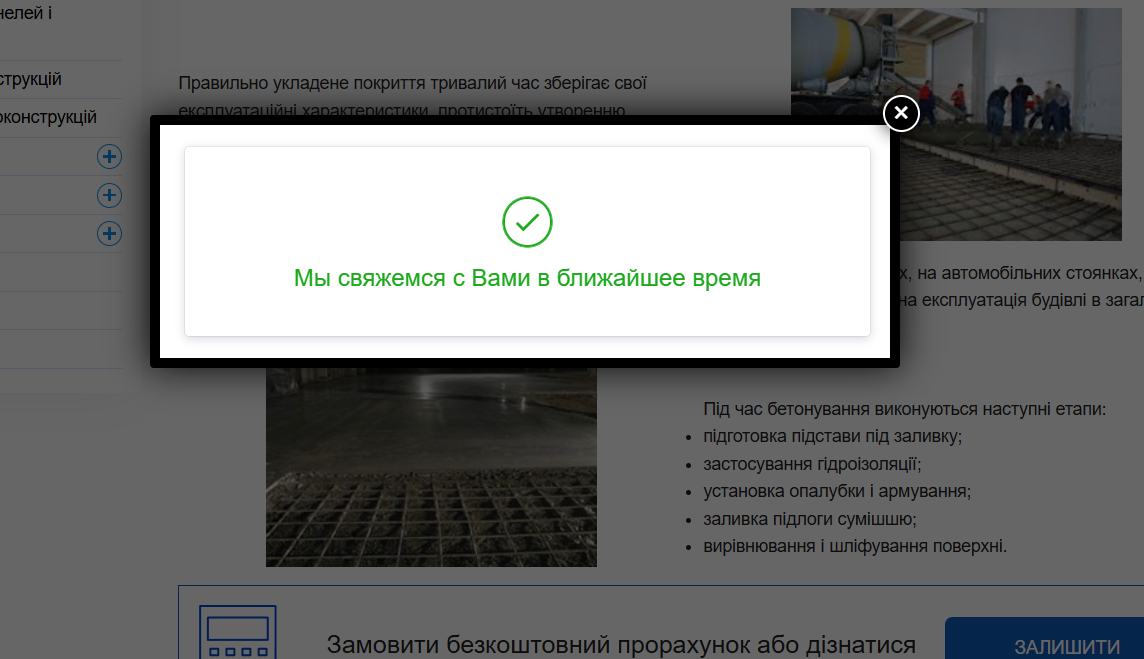Open the dark concrete floor photo
1144x659 pixels.
pyautogui.click(x=431, y=467)
